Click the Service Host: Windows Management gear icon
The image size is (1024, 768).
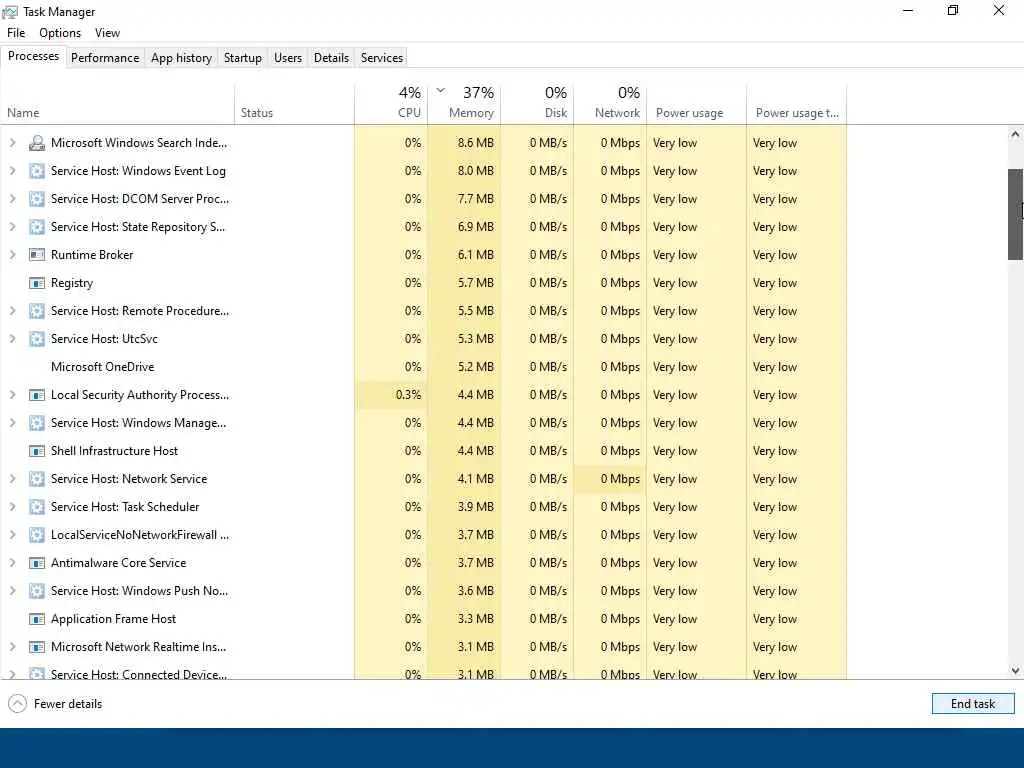[37, 423]
